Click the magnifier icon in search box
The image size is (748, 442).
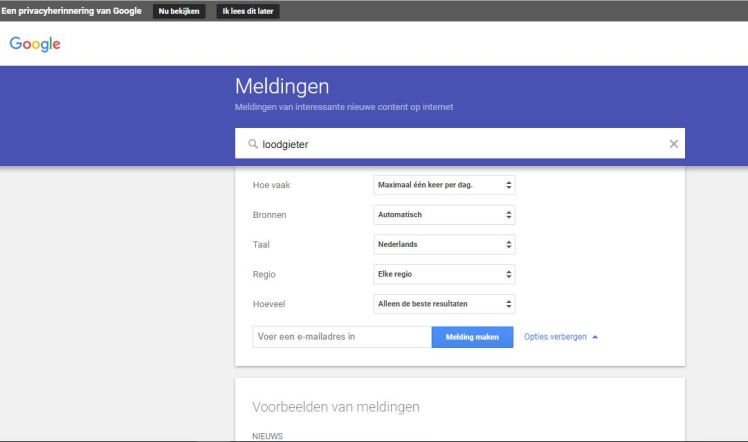pyautogui.click(x=252, y=144)
